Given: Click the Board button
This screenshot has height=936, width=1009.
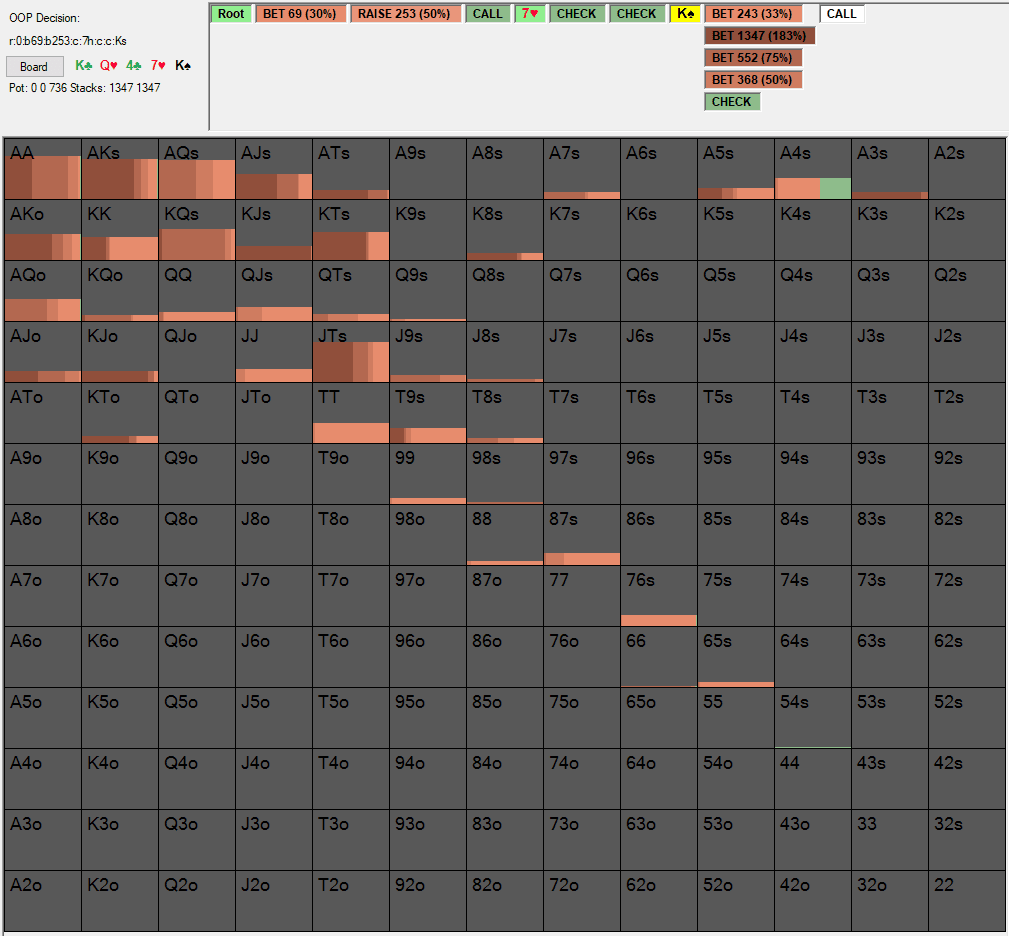Looking at the screenshot, I should pyautogui.click(x=34, y=67).
